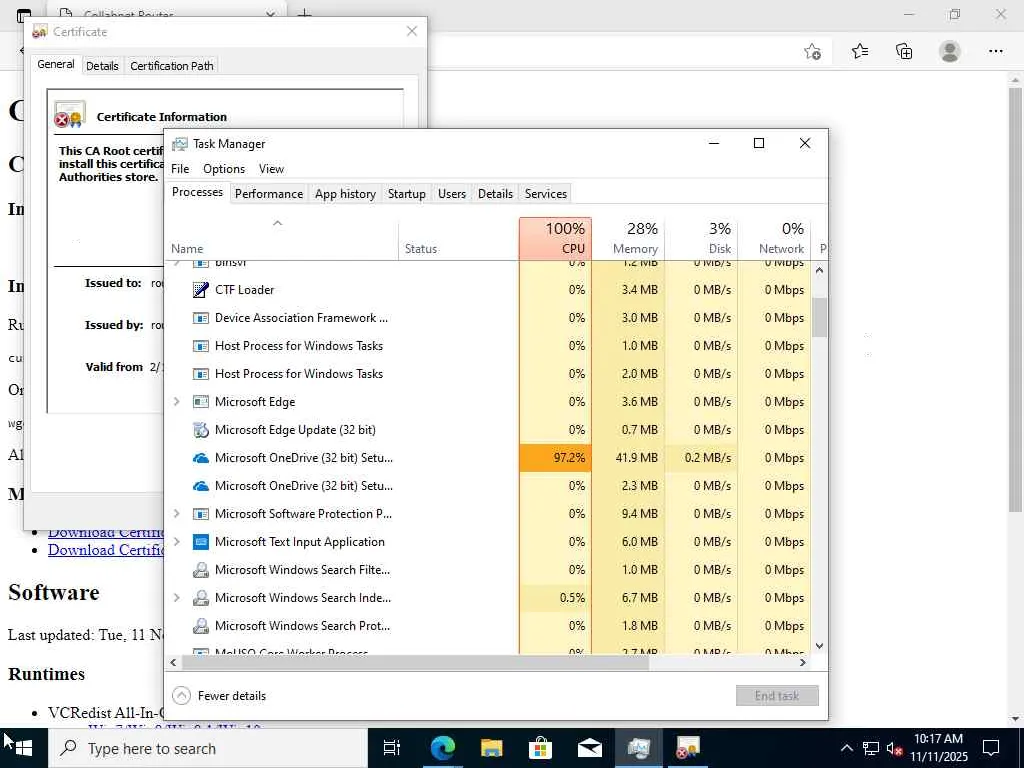Open the View menu in Task Manager
Viewport: 1024px width, 768px height.
point(271,169)
